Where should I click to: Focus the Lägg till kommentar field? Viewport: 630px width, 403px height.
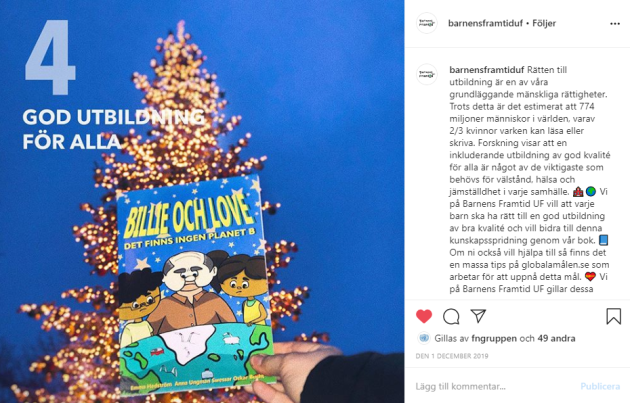click(x=496, y=387)
